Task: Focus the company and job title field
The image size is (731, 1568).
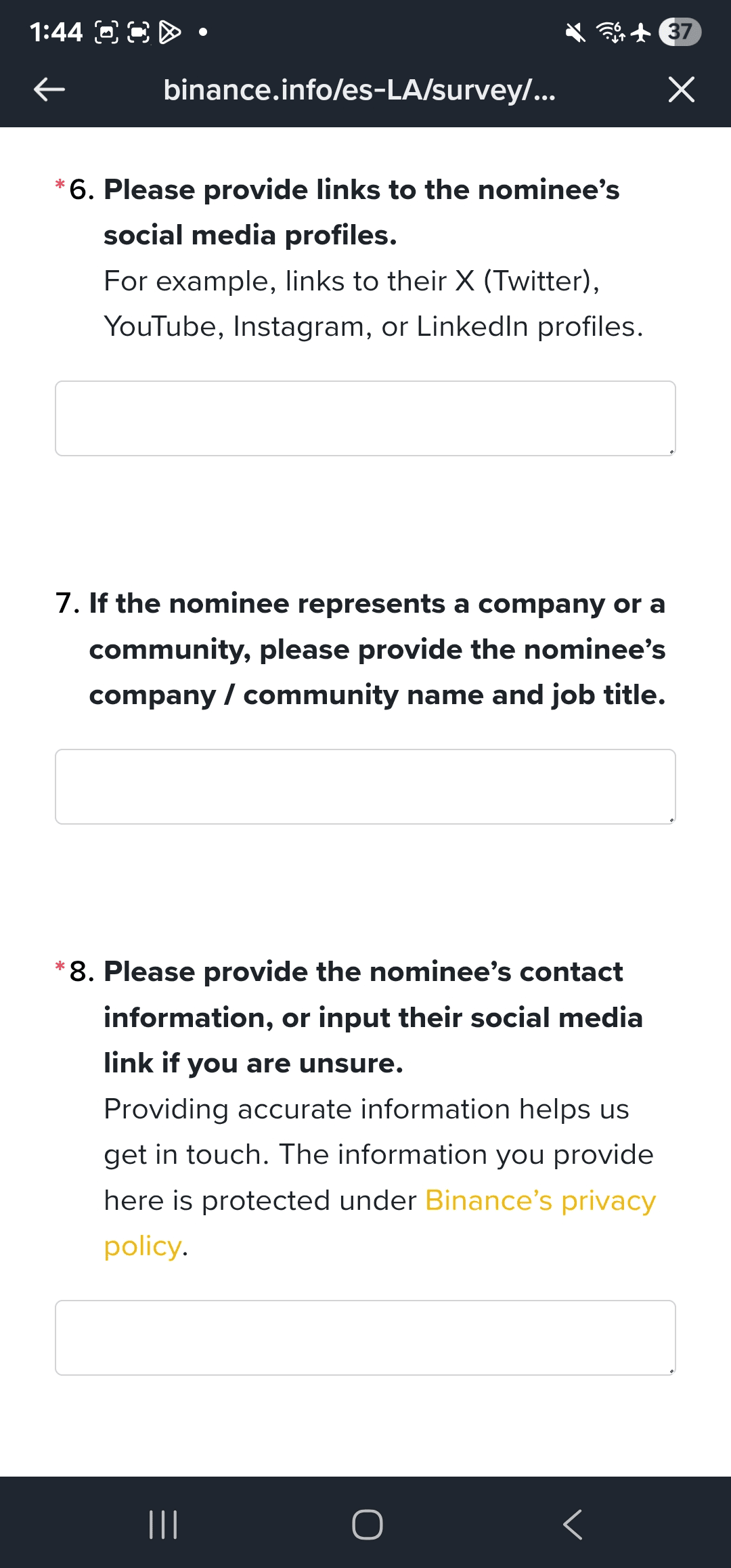Action: (x=365, y=786)
